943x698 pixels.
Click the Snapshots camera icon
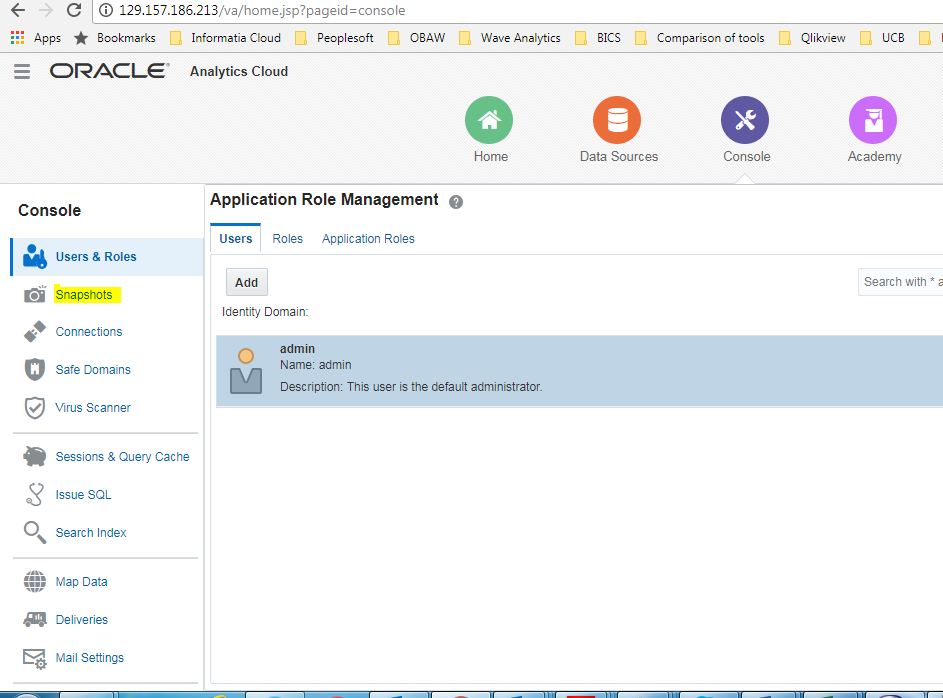(x=35, y=295)
